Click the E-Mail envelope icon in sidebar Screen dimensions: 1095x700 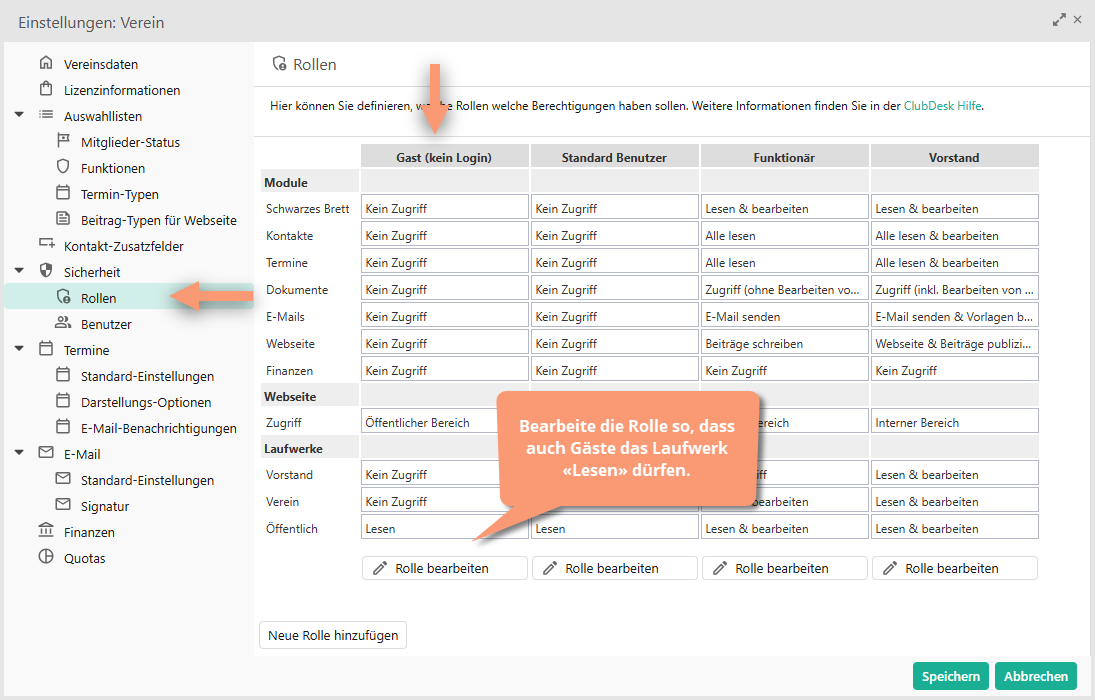[x=46, y=453]
